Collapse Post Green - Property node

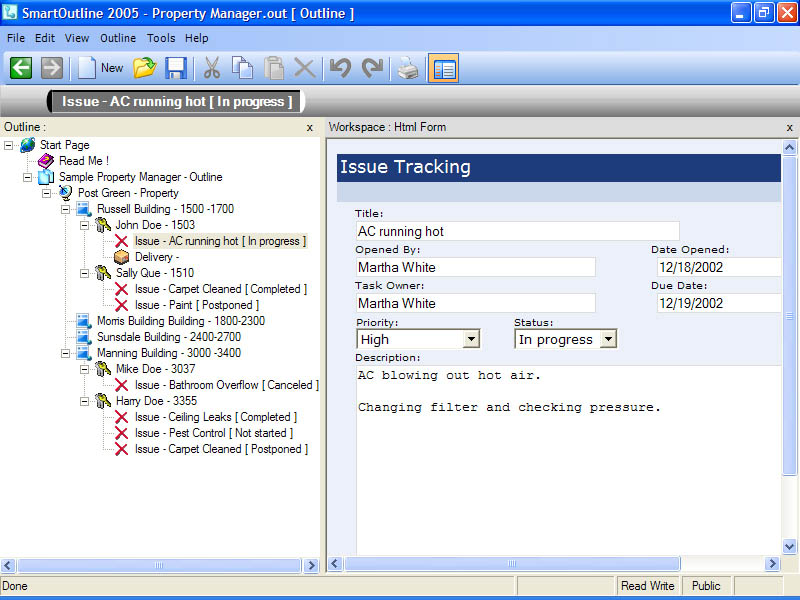tap(46, 193)
